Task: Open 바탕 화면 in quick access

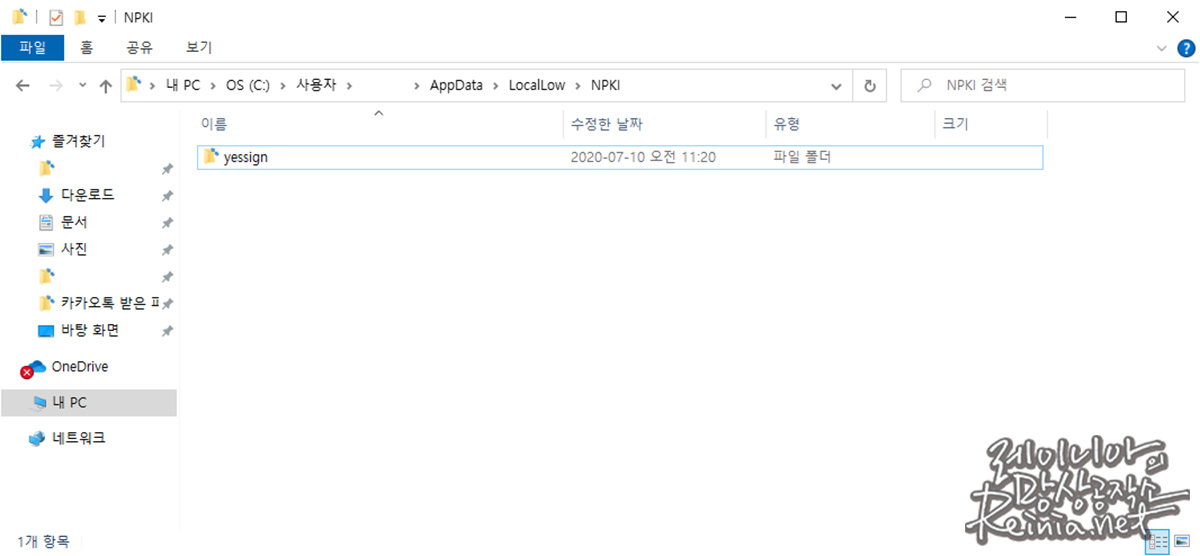Action: (x=90, y=330)
